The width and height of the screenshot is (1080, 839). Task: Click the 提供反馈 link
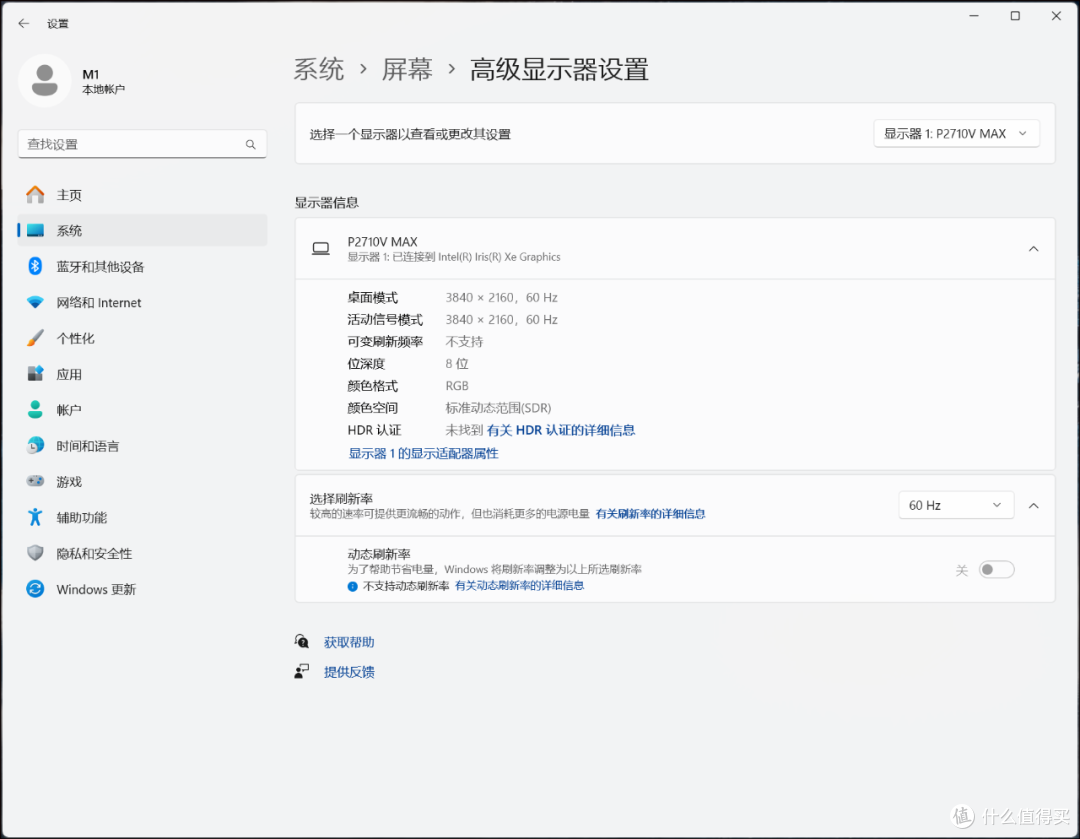pyautogui.click(x=349, y=672)
